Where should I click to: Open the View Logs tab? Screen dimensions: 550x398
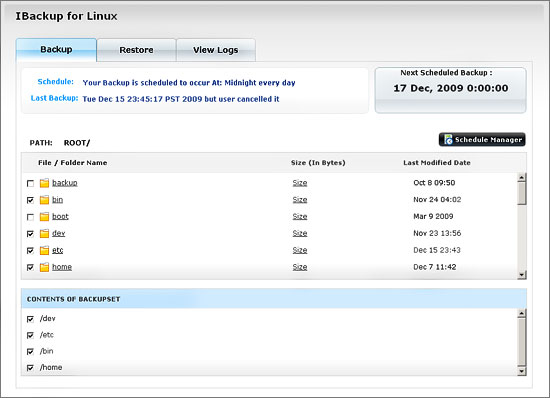(x=216, y=50)
